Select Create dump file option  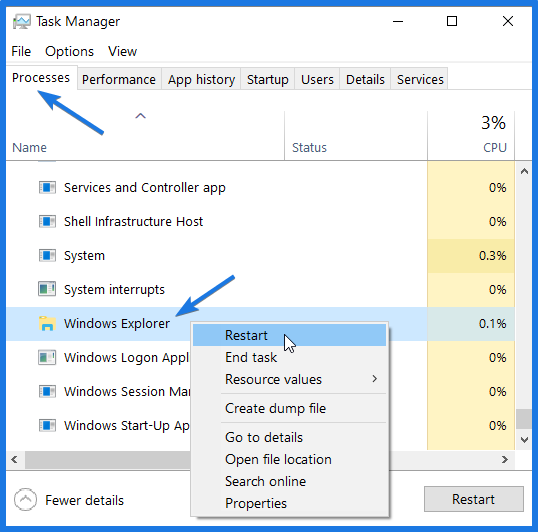289,408
